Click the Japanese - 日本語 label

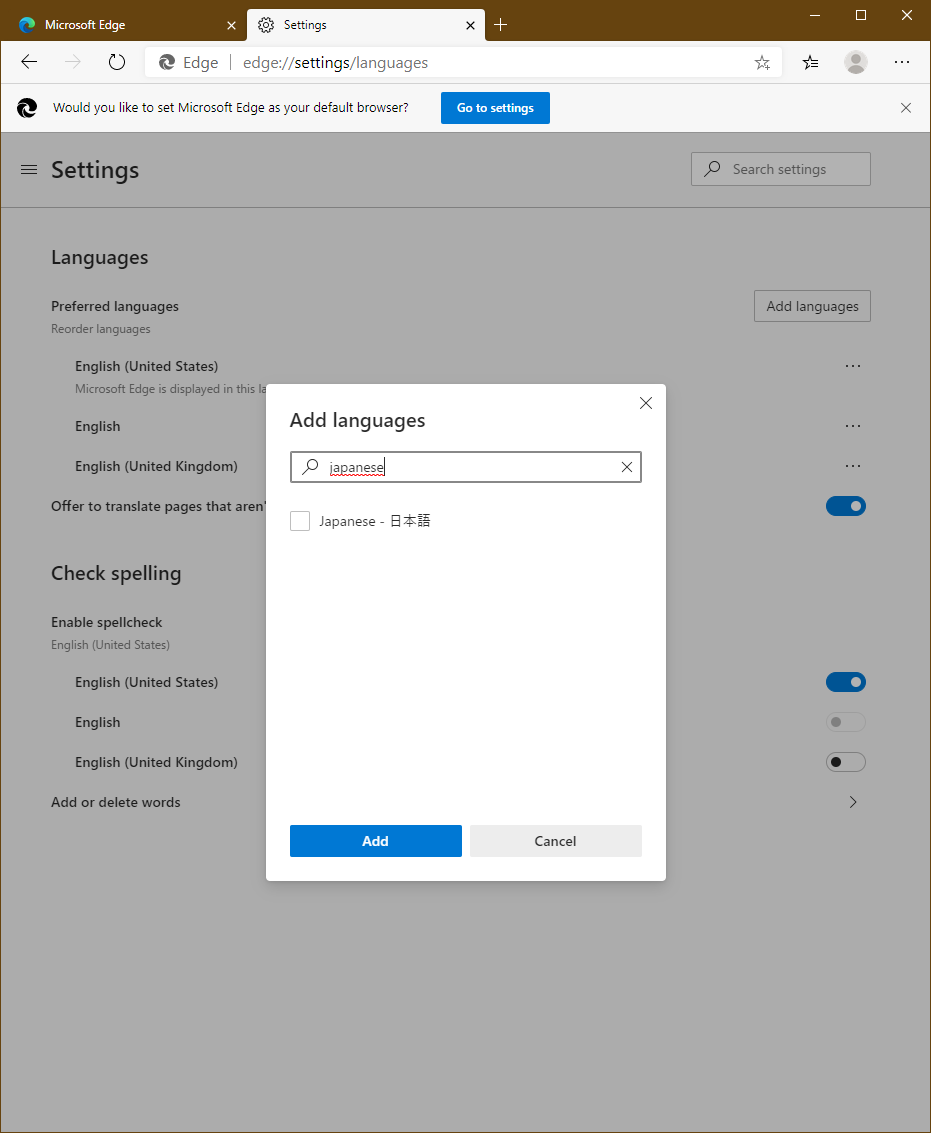pyautogui.click(x=375, y=521)
